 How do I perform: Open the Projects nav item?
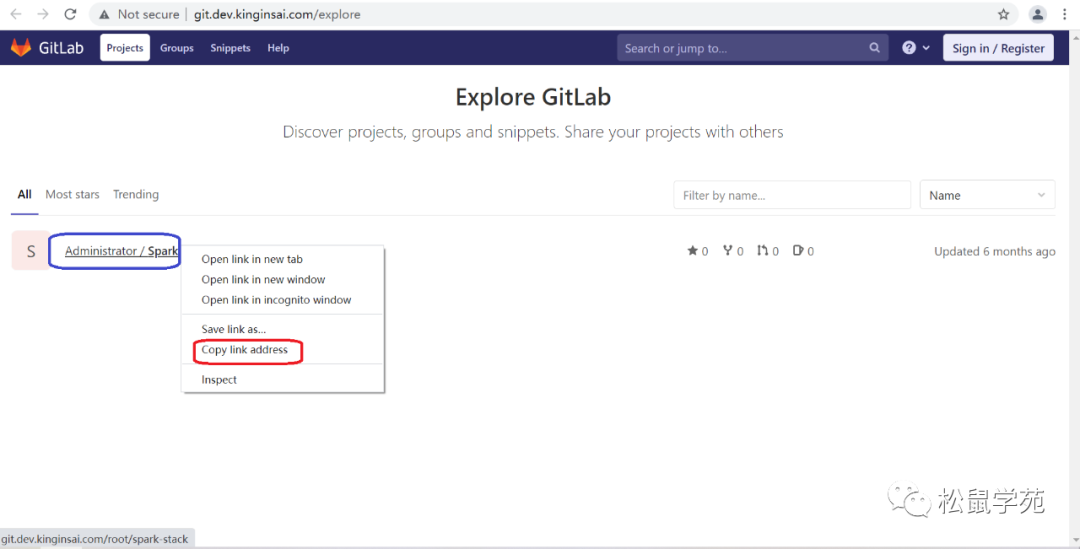125,48
